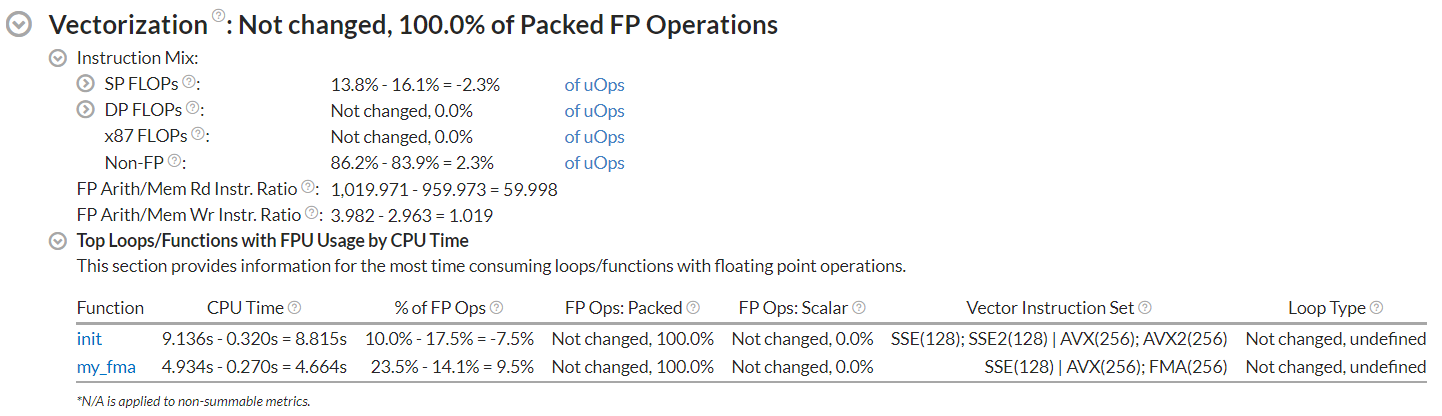Click help icon beside DP FLOPs

(192, 109)
